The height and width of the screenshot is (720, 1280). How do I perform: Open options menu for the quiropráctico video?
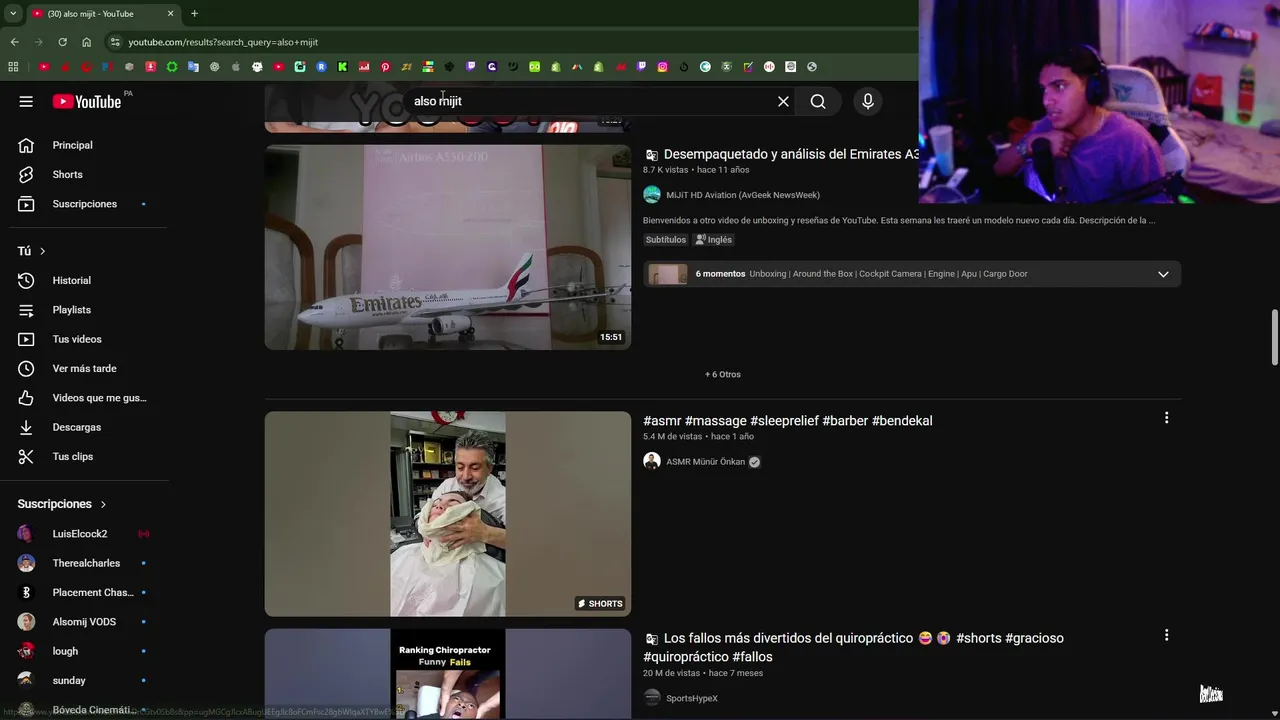click(x=1166, y=635)
